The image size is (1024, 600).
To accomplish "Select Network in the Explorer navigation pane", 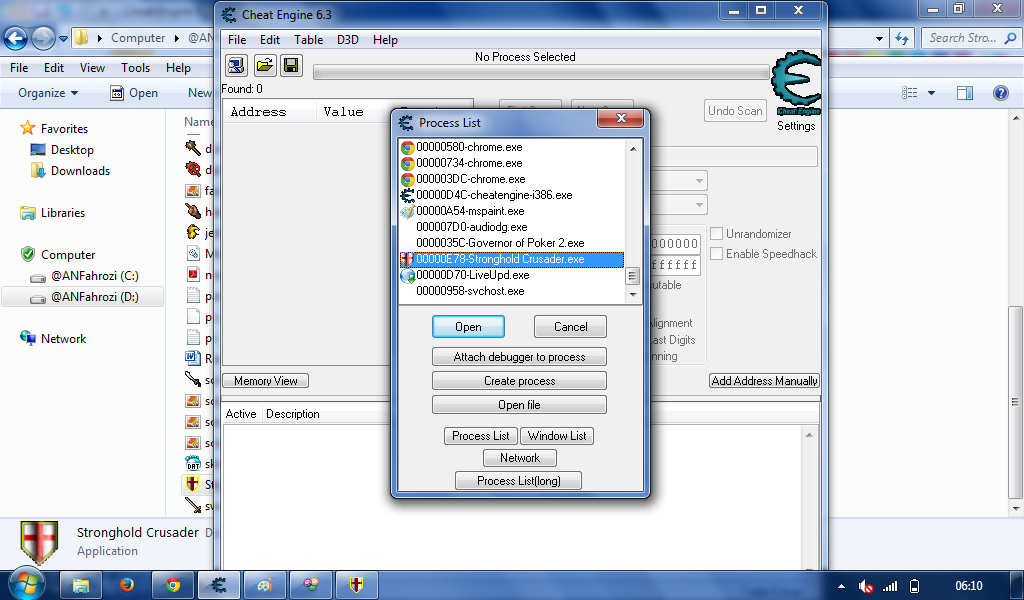I will tap(63, 339).
